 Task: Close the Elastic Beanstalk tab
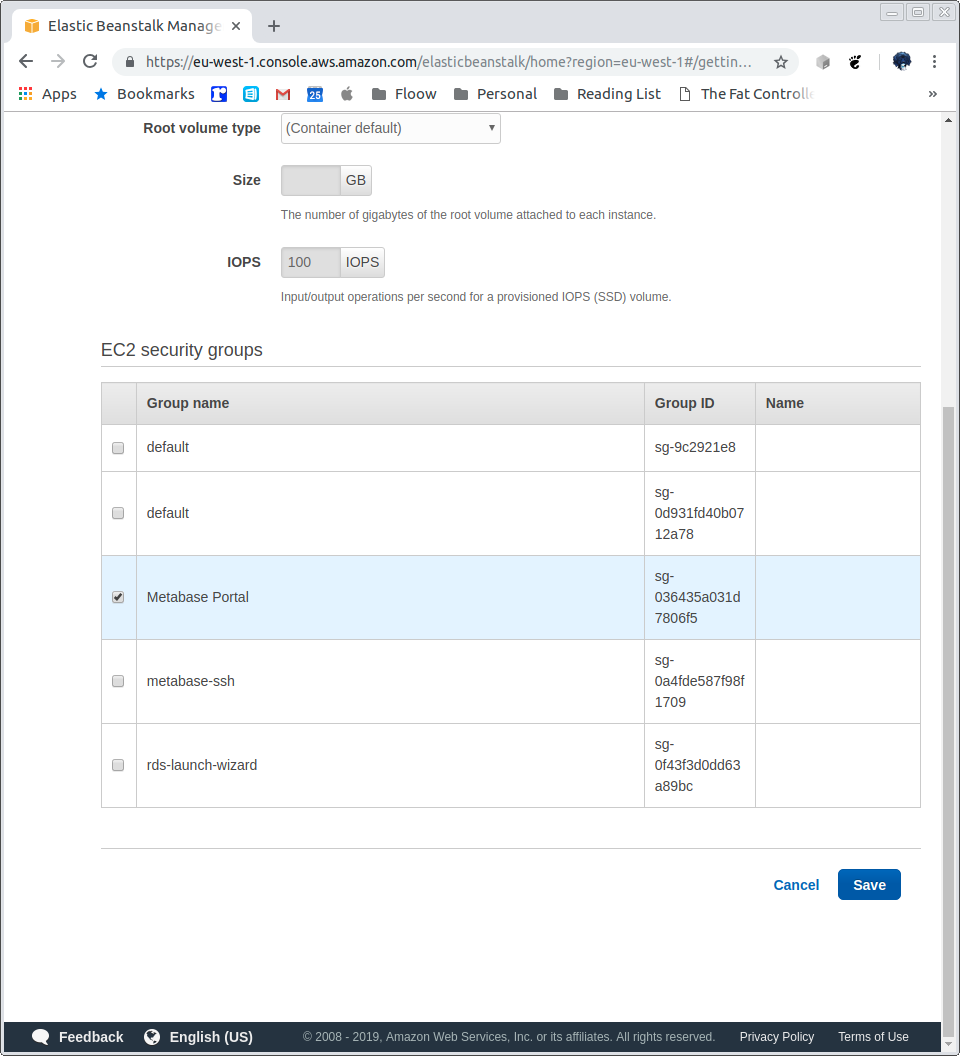click(x=236, y=26)
